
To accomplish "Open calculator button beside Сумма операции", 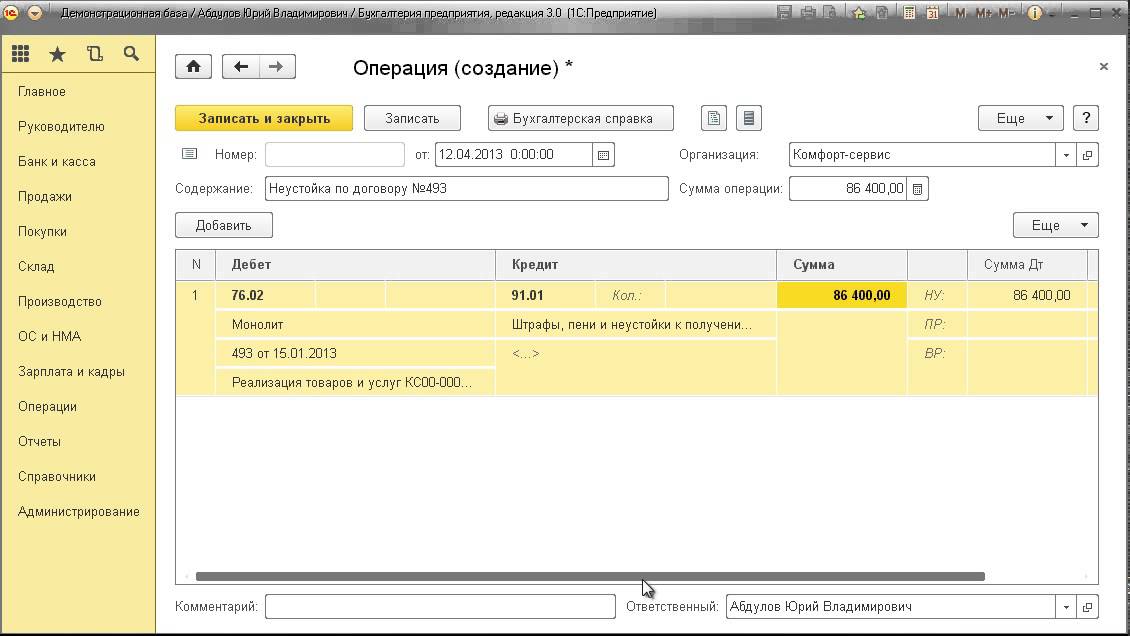I will pyautogui.click(x=918, y=189).
